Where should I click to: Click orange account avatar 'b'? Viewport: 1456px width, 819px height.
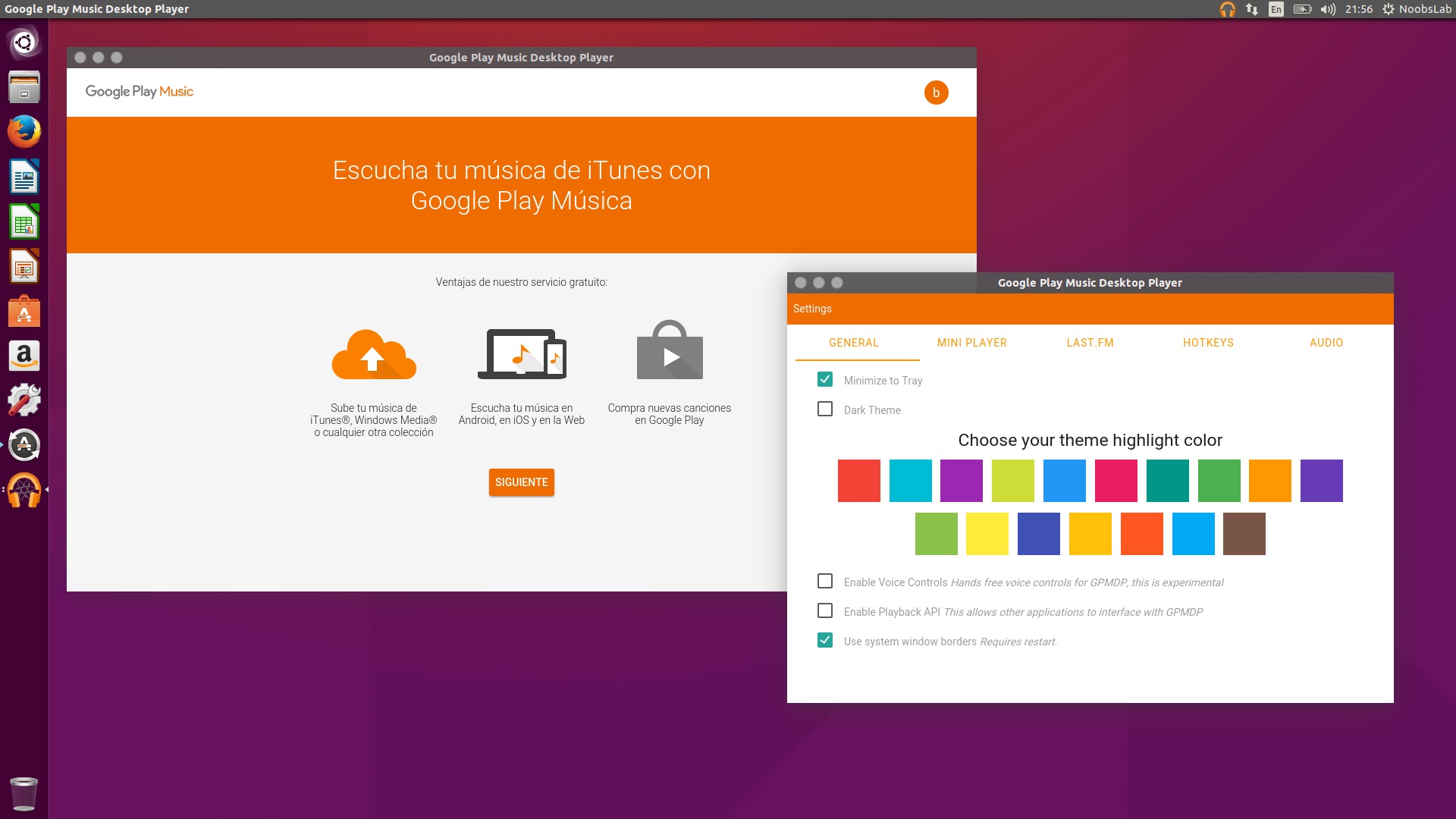[x=937, y=93]
